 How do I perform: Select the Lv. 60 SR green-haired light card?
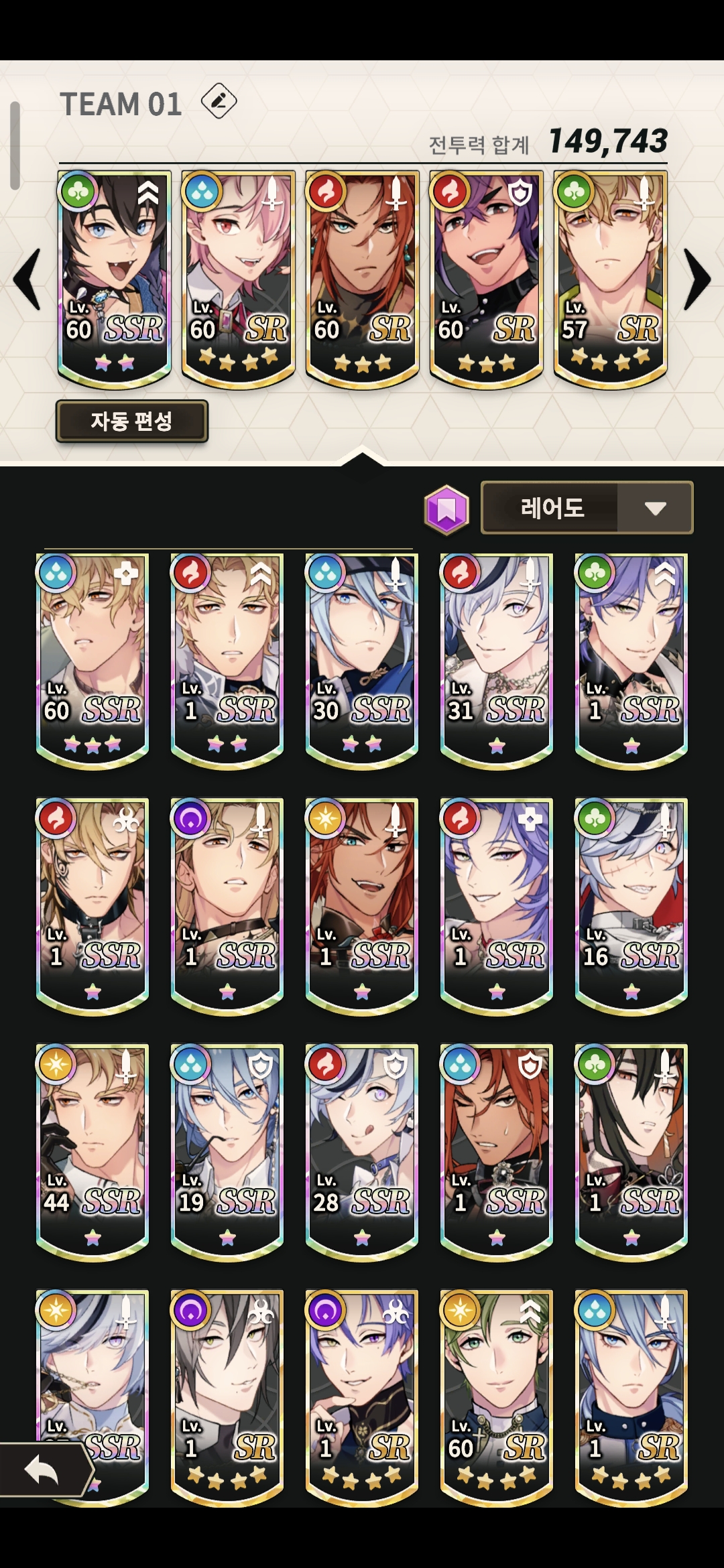pyautogui.click(x=497, y=1398)
